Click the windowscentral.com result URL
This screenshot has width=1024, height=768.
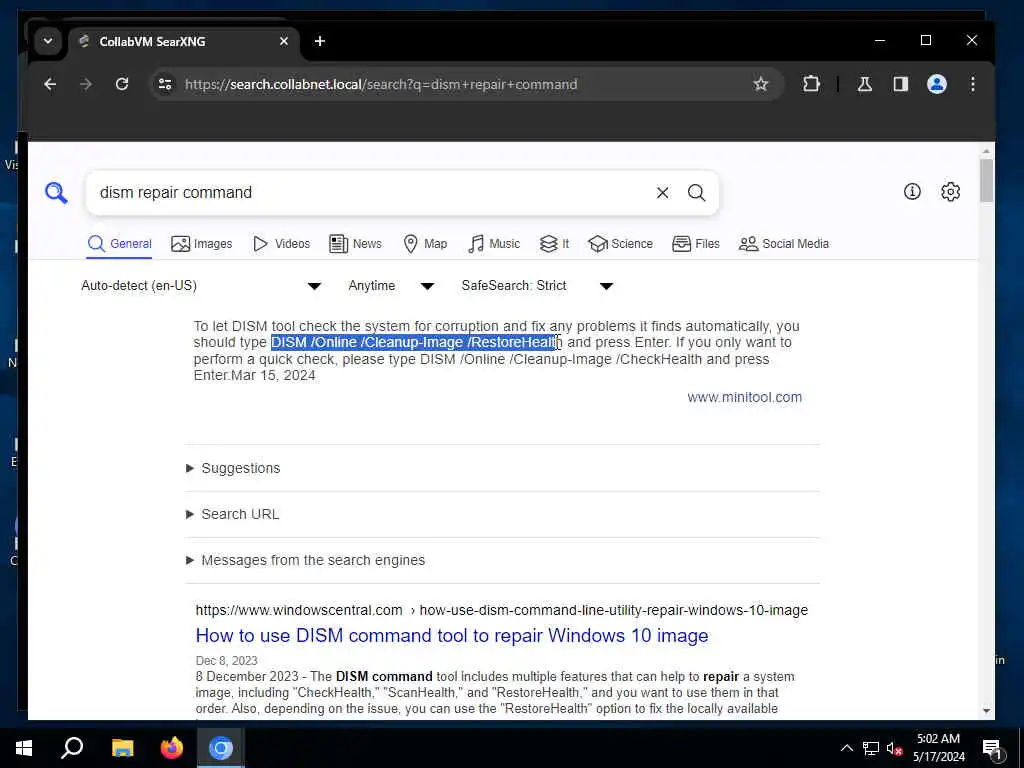point(502,610)
